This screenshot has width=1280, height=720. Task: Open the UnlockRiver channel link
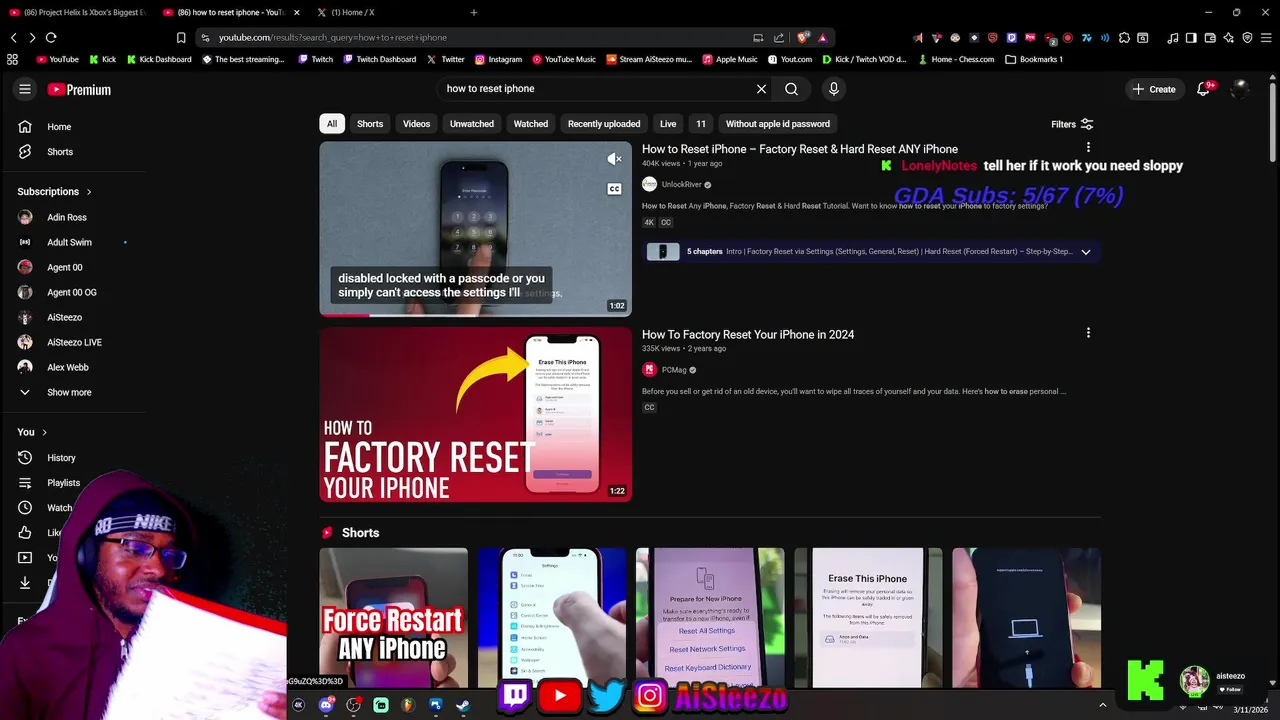[681, 185]
